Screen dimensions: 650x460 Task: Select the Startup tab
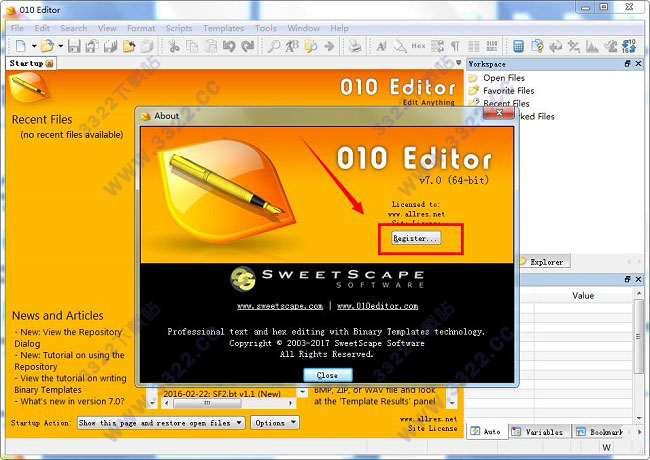tap(27, 63)
